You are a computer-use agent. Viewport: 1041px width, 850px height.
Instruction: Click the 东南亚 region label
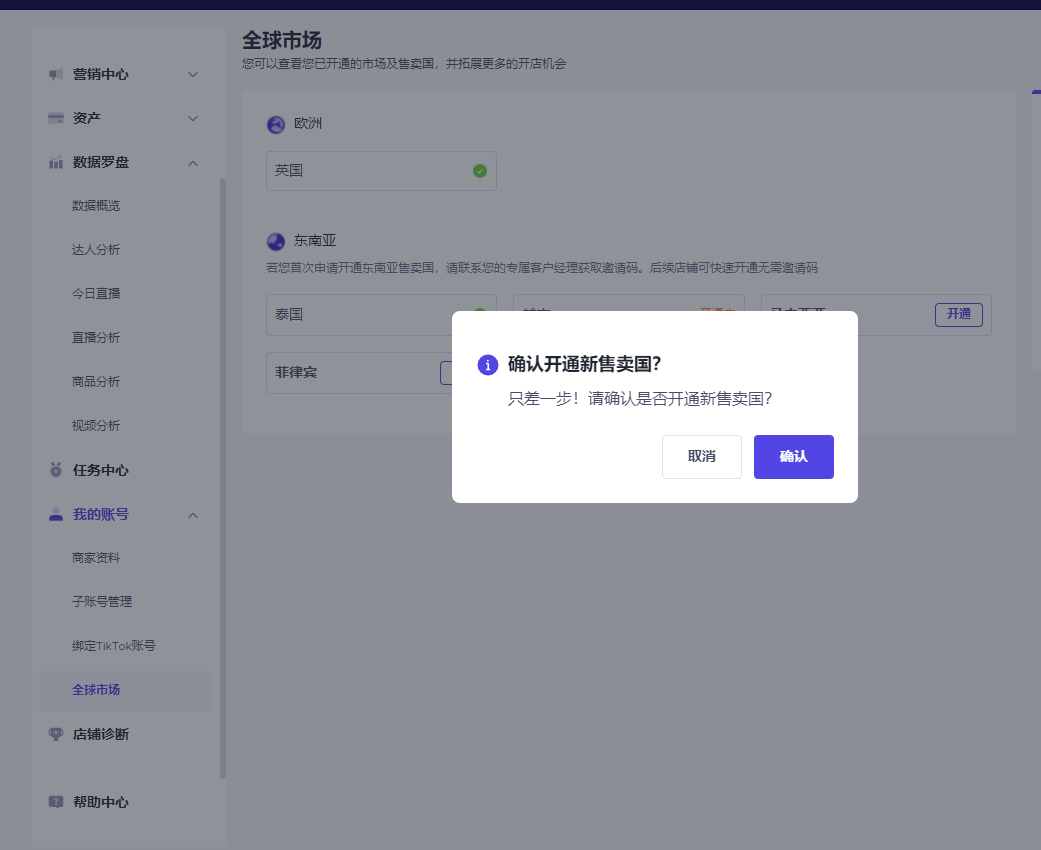click(315, 241)
